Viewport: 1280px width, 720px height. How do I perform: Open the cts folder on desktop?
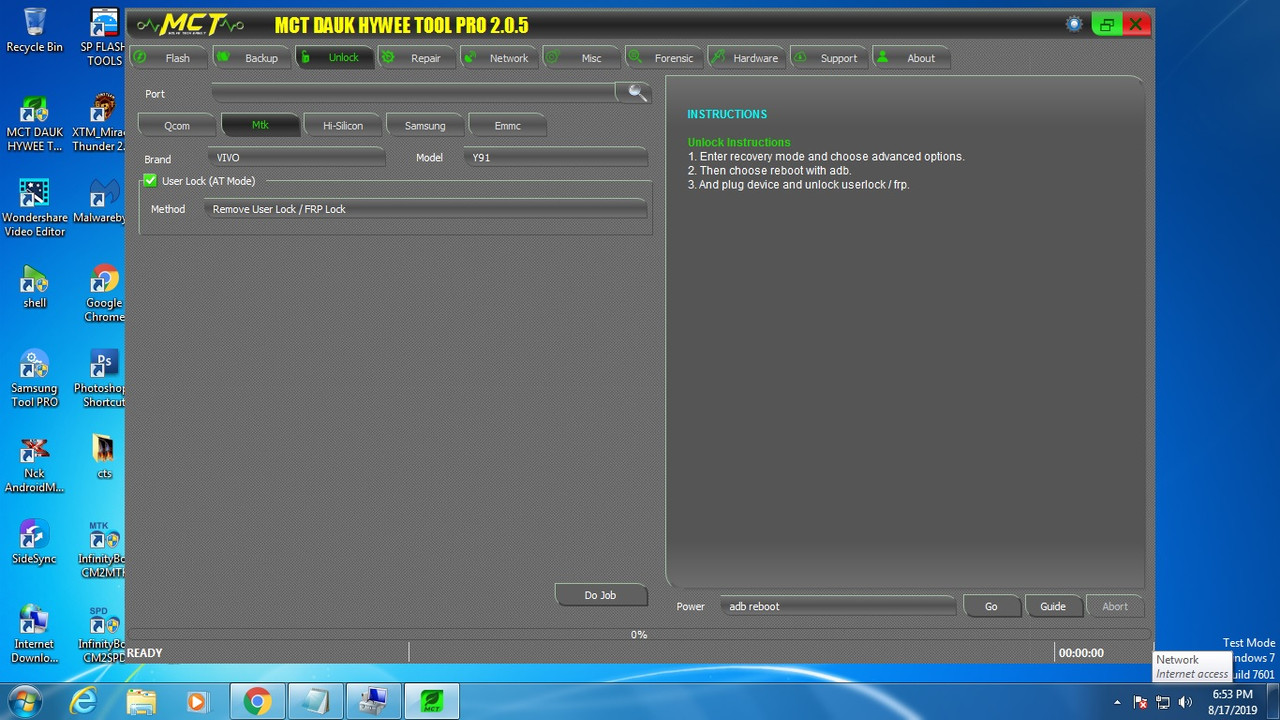[104, 457]
